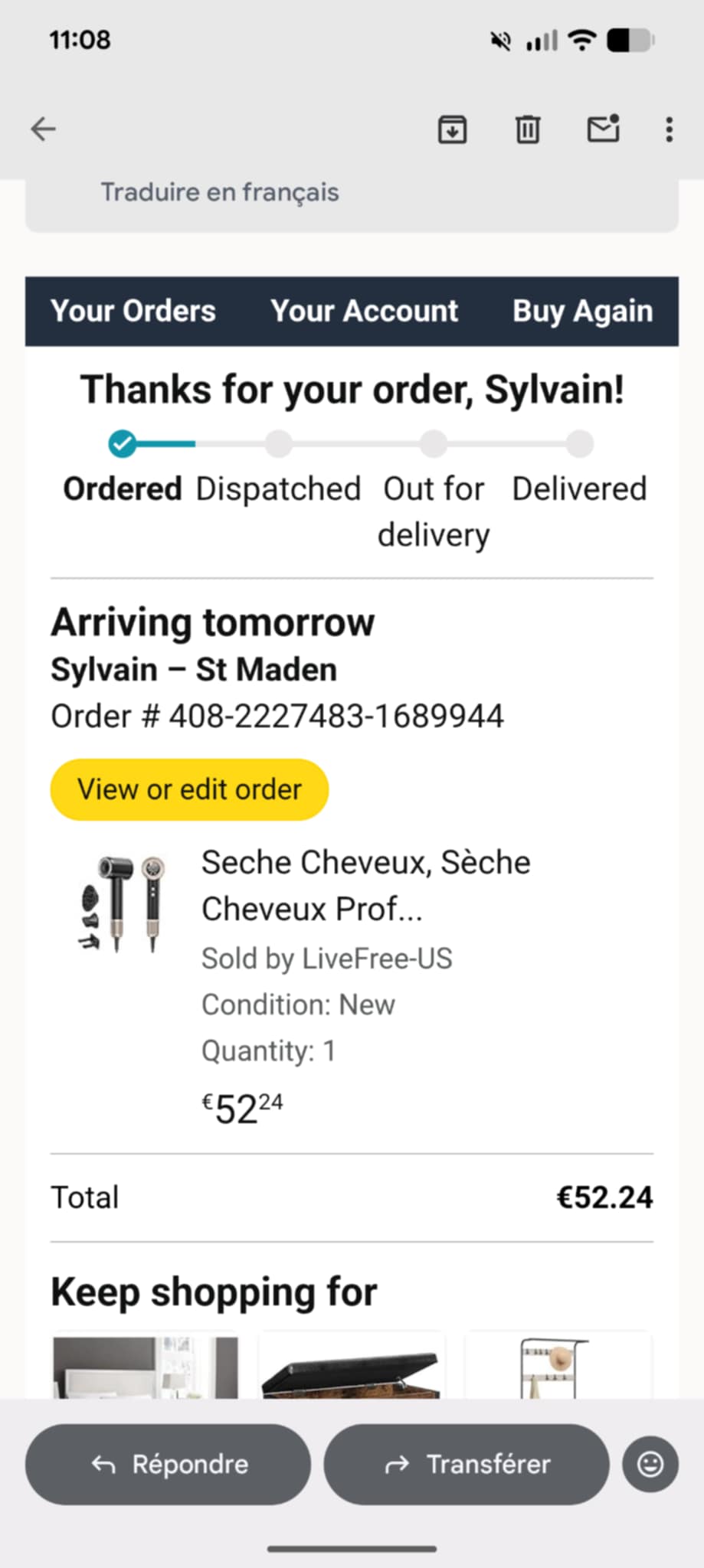Archive this email with the archive icon

[x=452, y=129]
